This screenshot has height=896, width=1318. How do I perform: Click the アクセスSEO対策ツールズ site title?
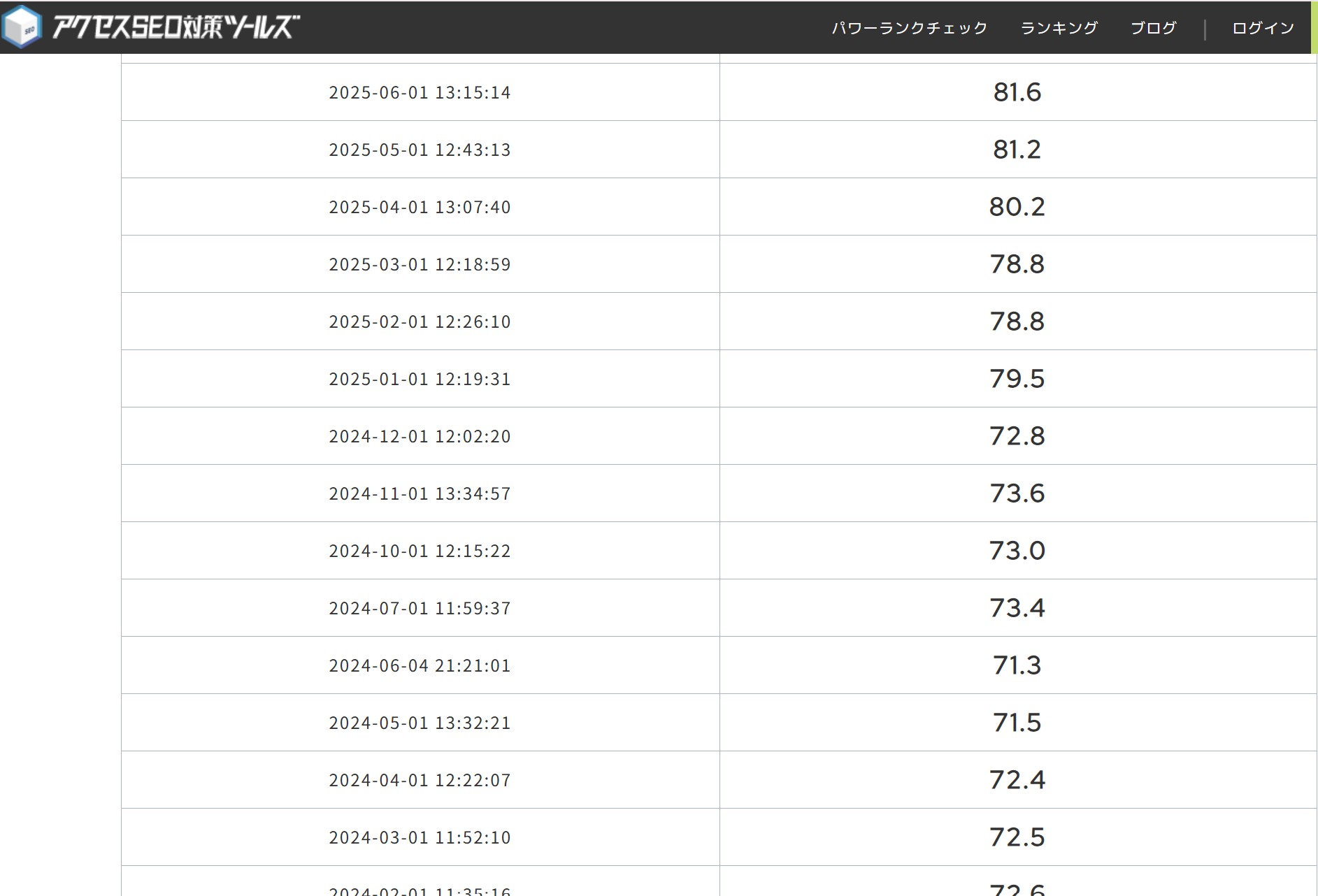coord(176,27)
